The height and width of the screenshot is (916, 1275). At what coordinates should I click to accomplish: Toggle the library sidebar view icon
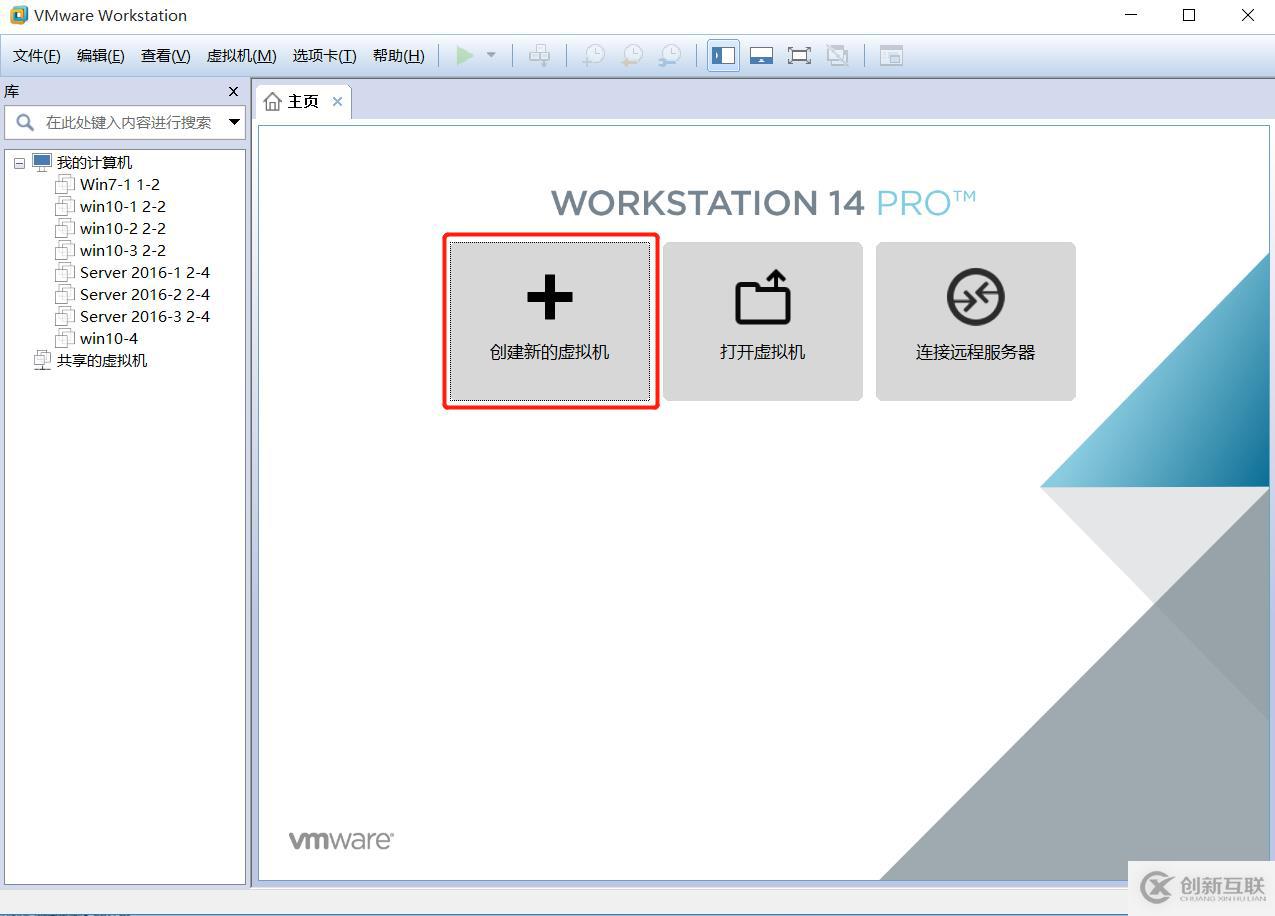[723, 55]
